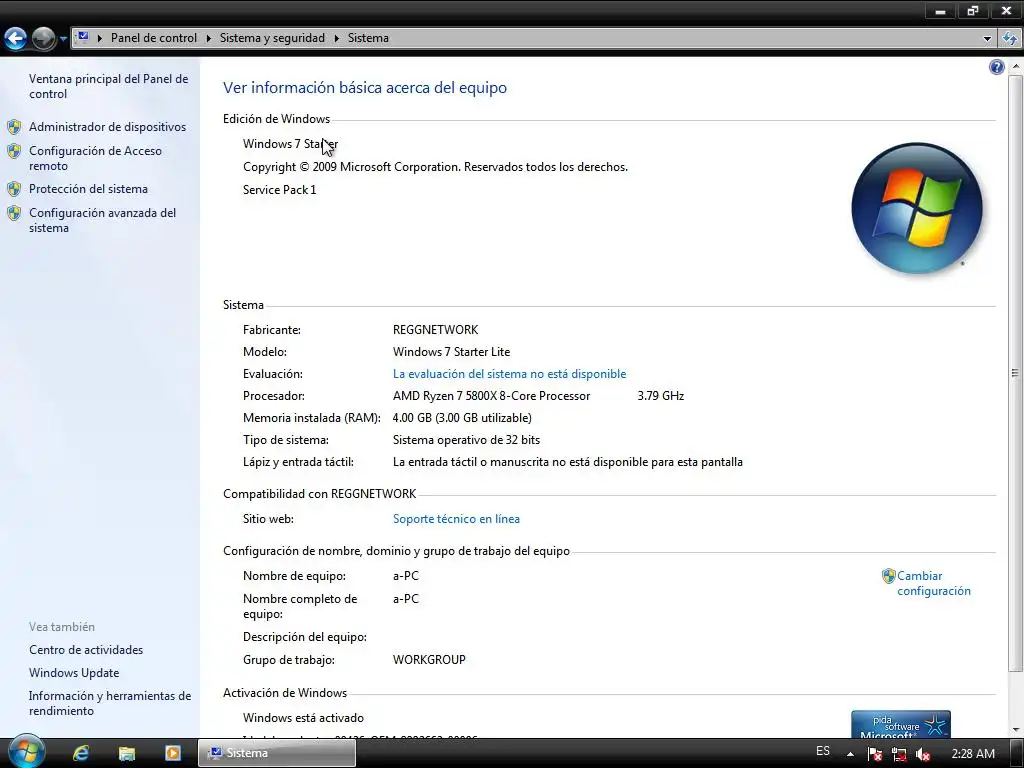Screen dimensions: 1024x768
Task: Expand the arrow after Sistema y seguridad
Action: click(337, 38)
